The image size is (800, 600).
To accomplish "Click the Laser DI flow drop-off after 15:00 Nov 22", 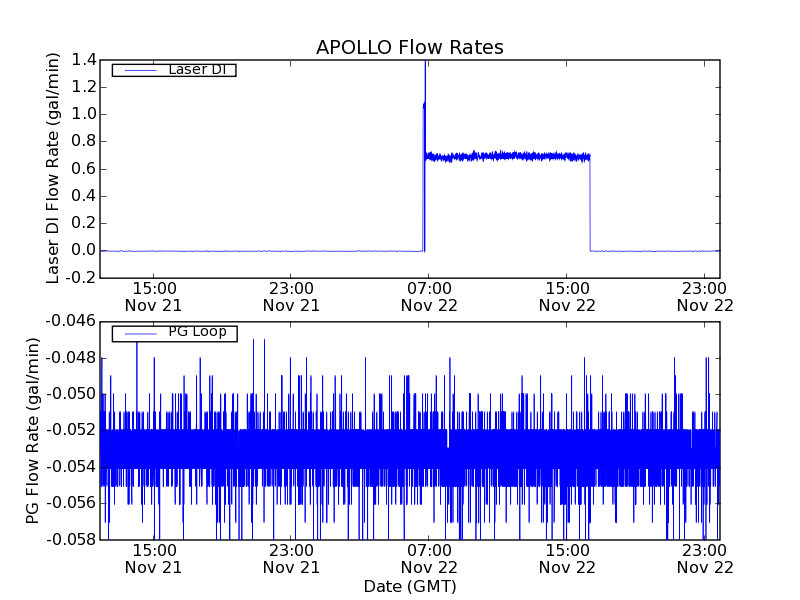I will click(x=590, y=200).
